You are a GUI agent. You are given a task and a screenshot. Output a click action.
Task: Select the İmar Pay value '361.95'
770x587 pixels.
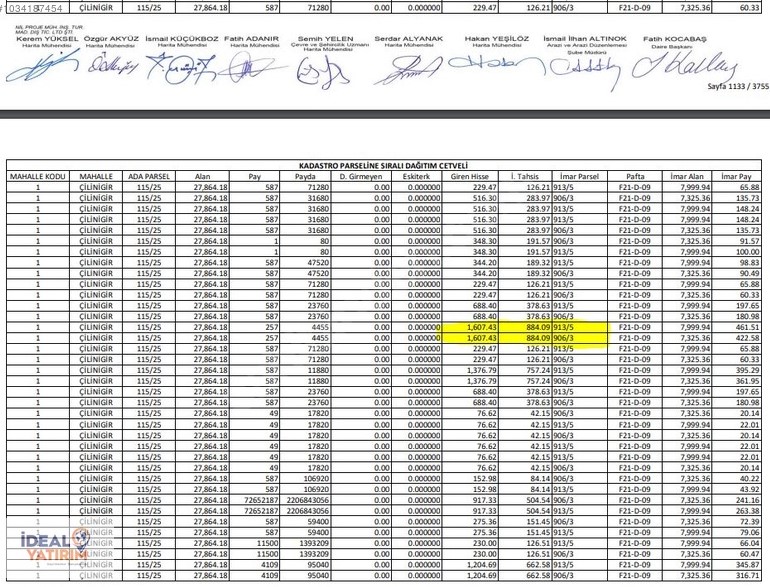748,381
